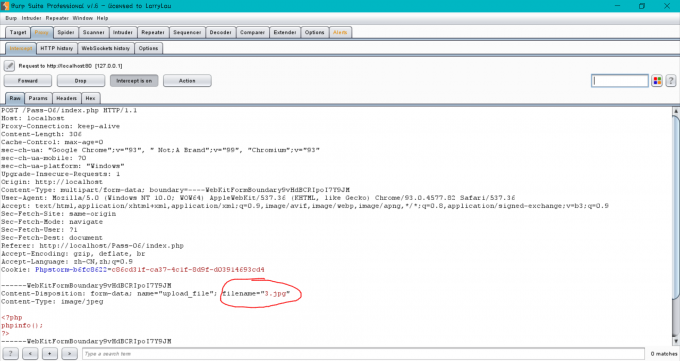Click the 'phpinfo();' payload line
The width and height of the screenshot is (680, 361).
click(22, 325)
